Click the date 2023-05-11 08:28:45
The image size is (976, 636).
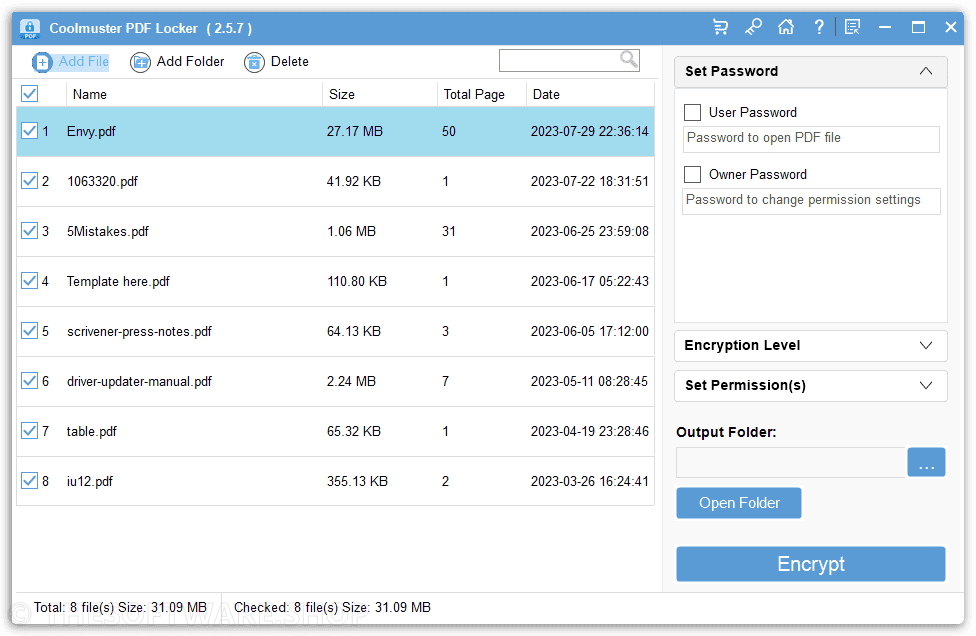click(589, 381)
